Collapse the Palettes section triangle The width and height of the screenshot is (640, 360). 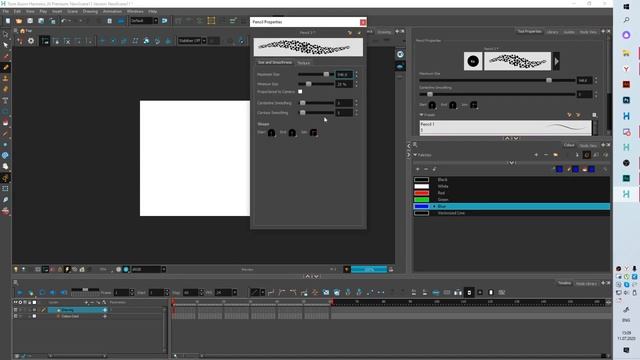coord(415,155)
